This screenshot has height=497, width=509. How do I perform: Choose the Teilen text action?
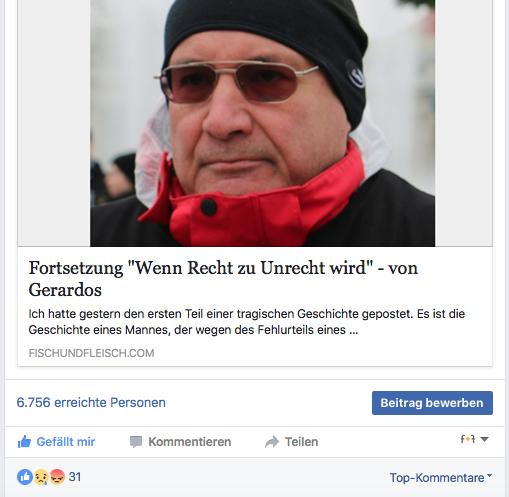pyautogui.click(x=301, y=442)
